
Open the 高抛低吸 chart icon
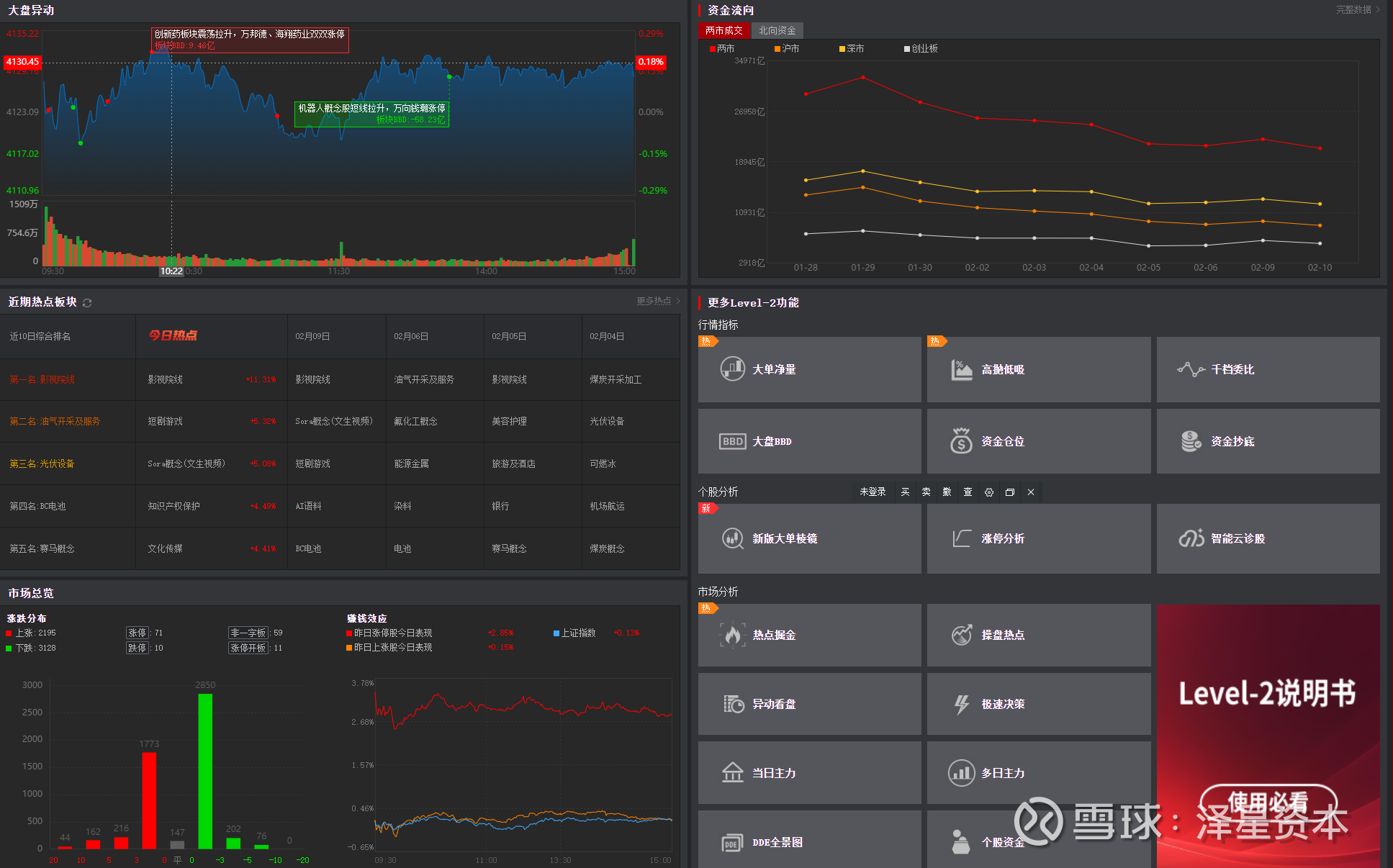tap(961, 369)
